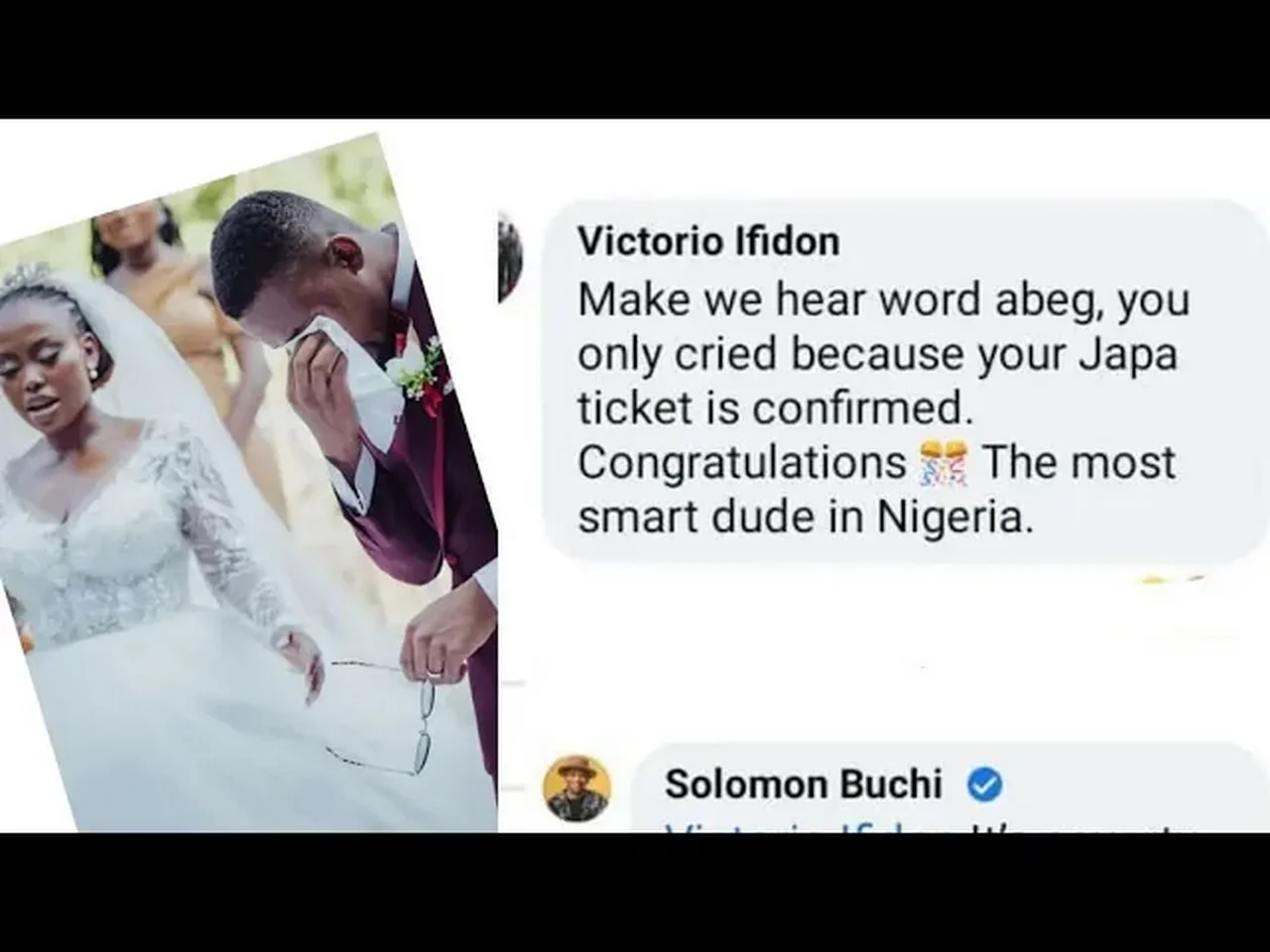
Task: Open Victorio Ifidon's profile name link
Action: pos(707,241)
